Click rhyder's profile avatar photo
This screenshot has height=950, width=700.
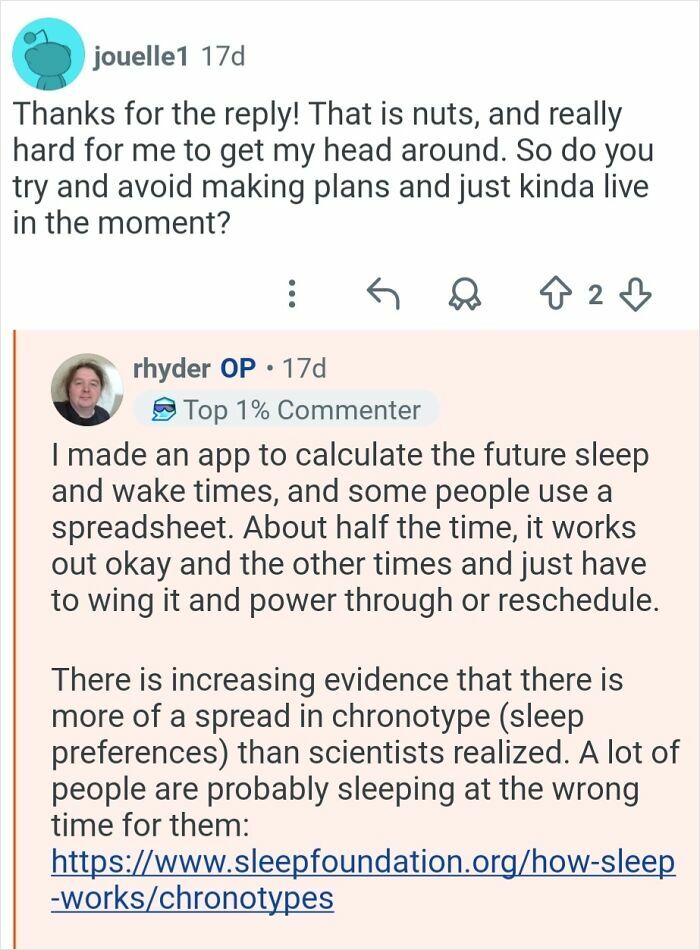pyautogui.click(x=85, y=392)
